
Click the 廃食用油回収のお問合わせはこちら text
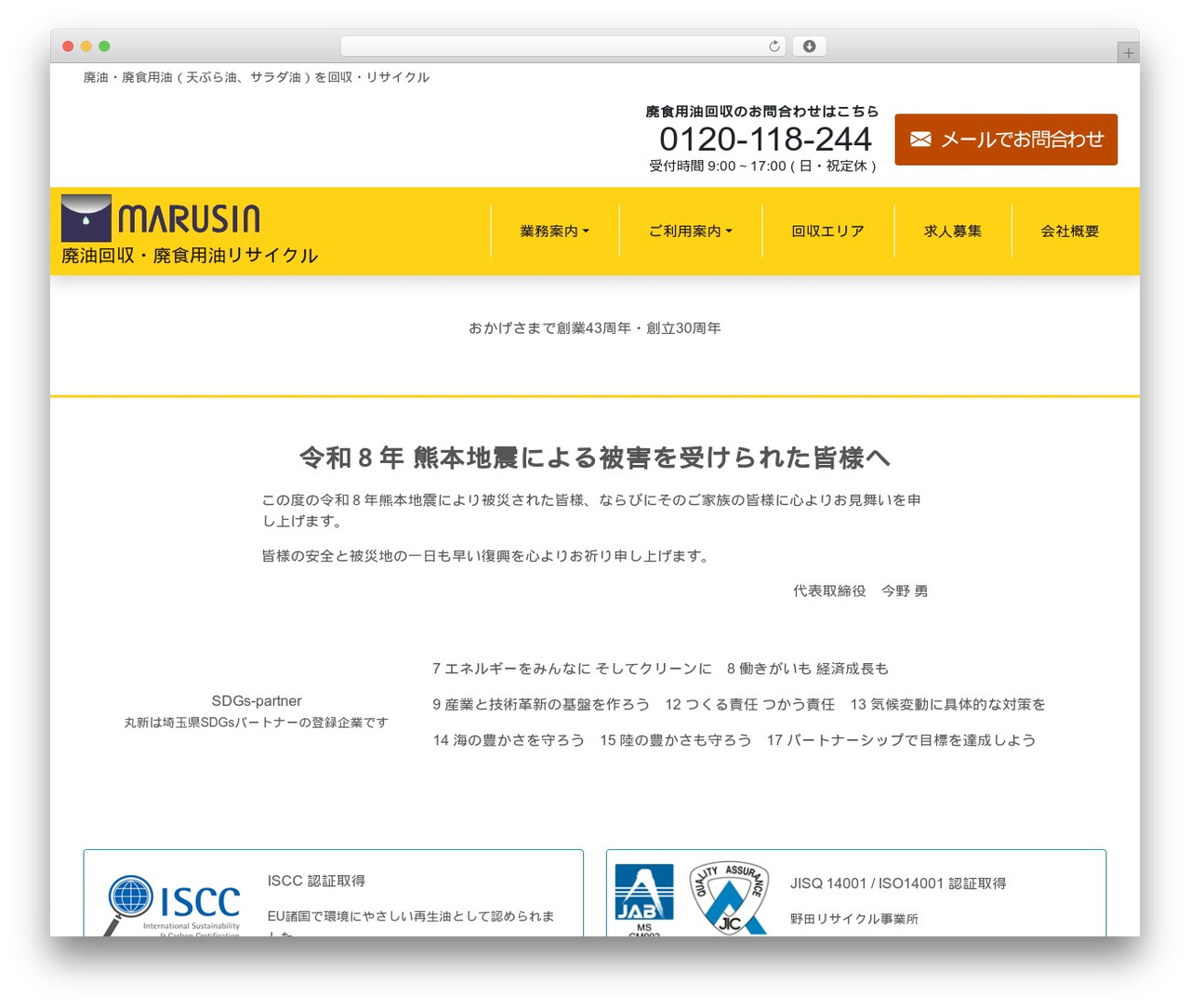tap(762, 112)
